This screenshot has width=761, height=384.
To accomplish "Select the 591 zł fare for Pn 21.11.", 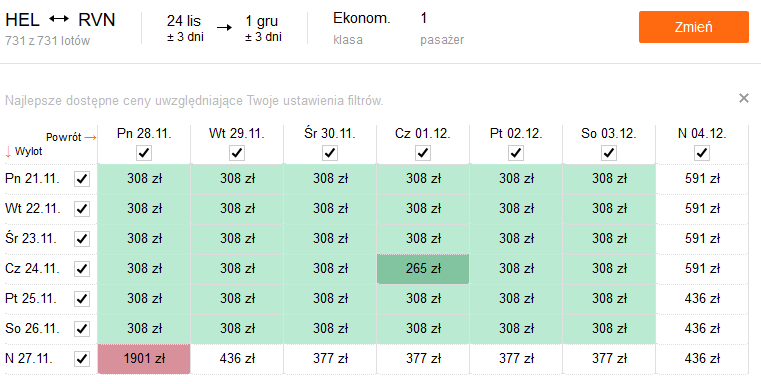I will [x=702, y=179].
